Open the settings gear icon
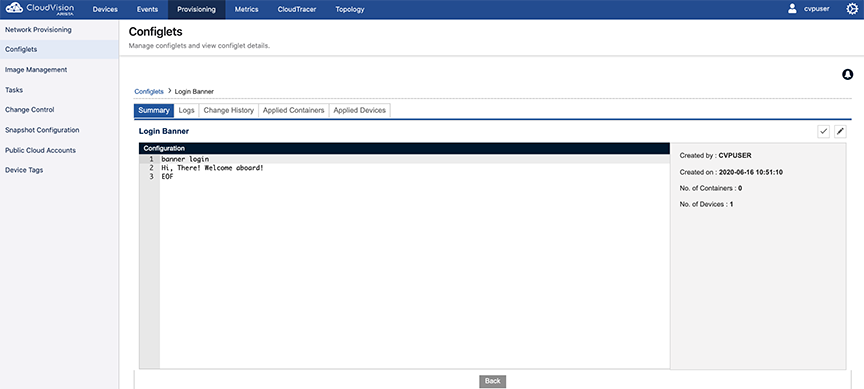This screenshot has height=389, width=864. point(852,9)
